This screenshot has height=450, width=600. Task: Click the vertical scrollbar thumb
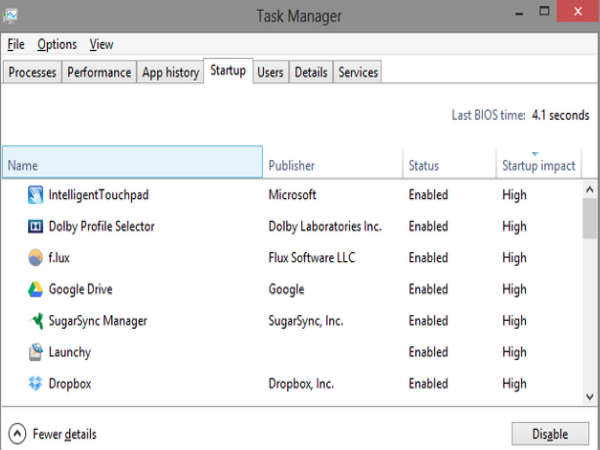590,218
